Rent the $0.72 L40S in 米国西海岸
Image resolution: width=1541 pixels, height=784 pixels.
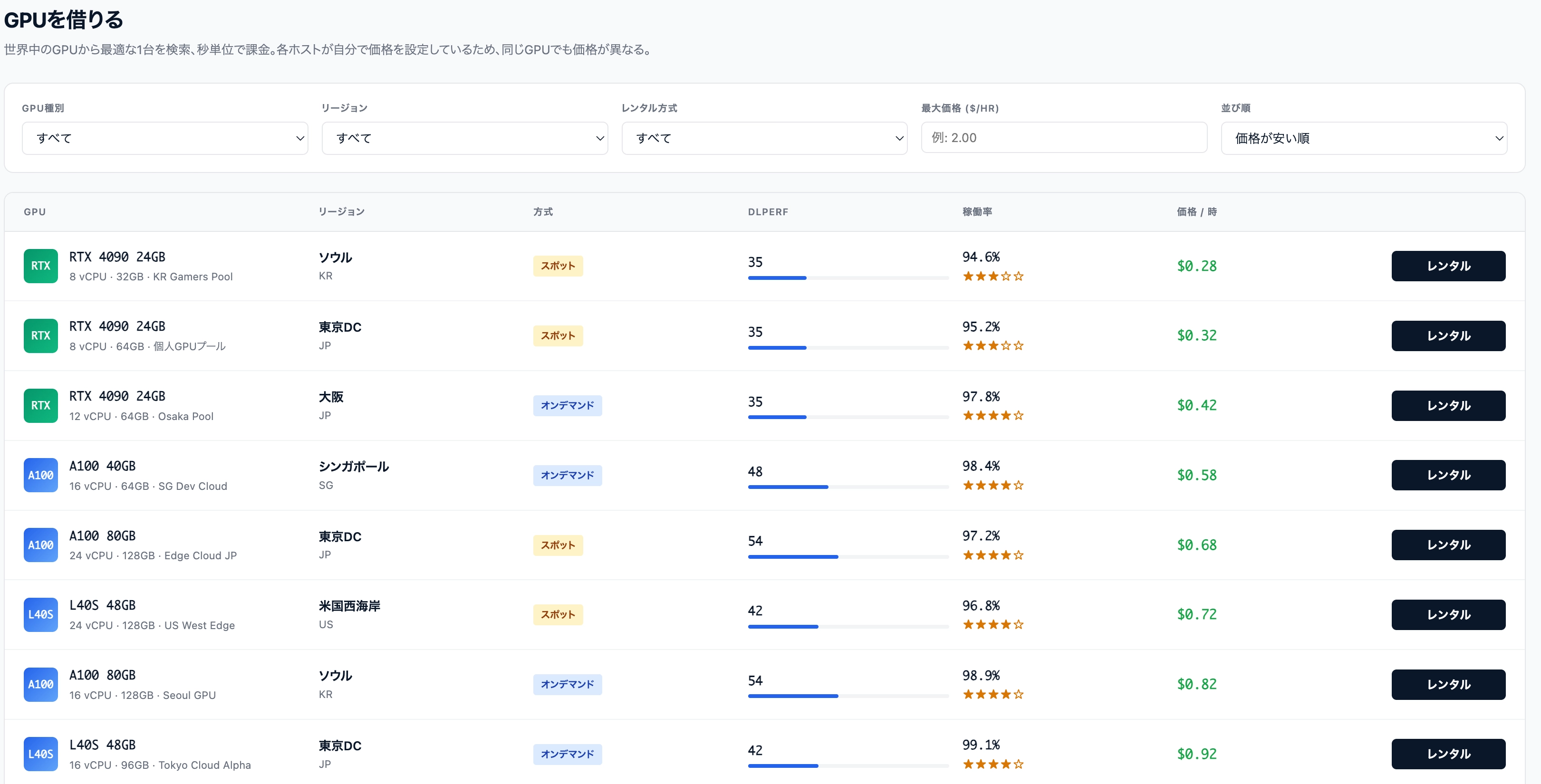click(1448, 615)
